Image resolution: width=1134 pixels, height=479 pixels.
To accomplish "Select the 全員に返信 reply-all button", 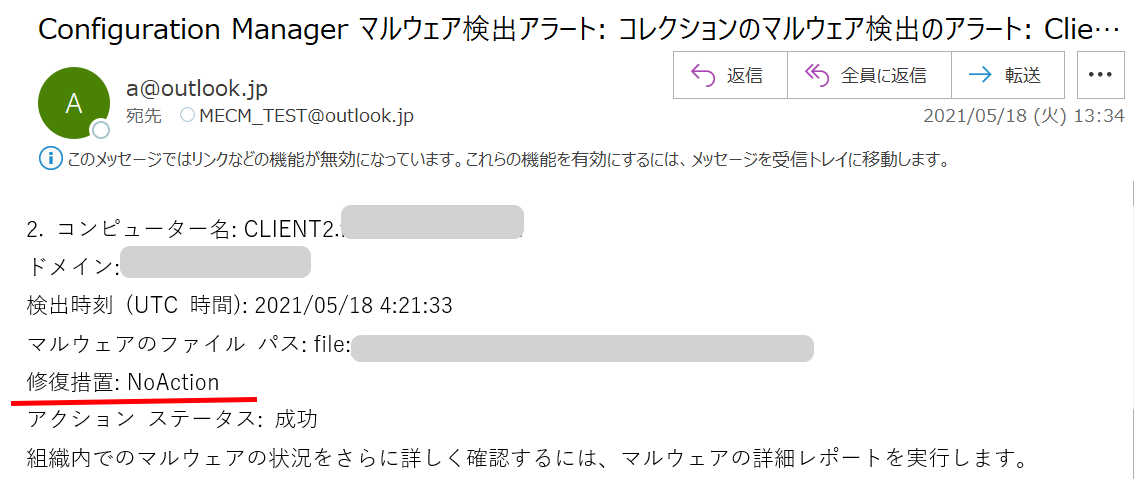I will (869, 75).
